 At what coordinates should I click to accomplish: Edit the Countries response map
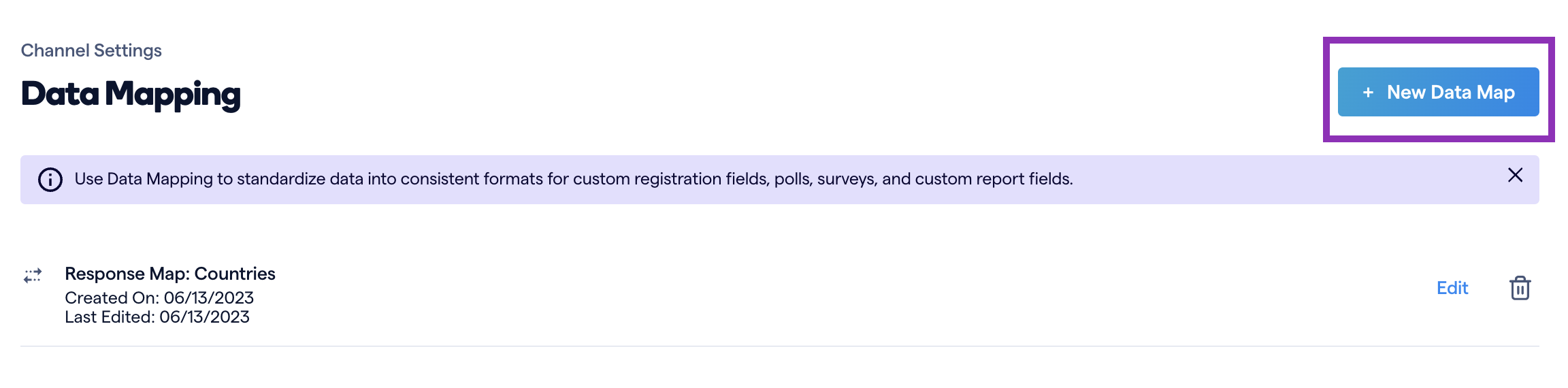(x=1452, y=288)
